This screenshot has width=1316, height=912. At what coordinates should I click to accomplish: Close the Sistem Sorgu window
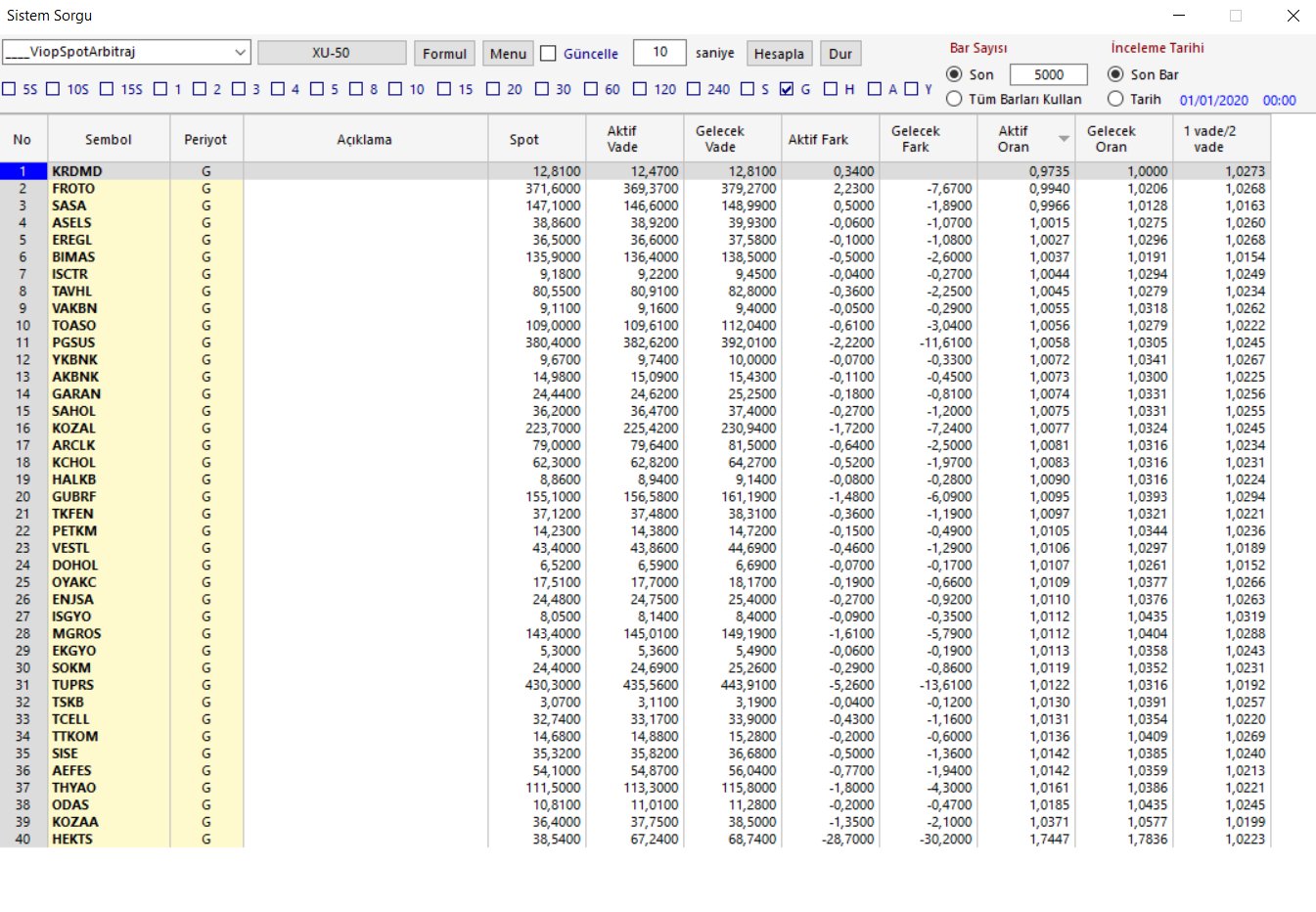[1293, 16]
